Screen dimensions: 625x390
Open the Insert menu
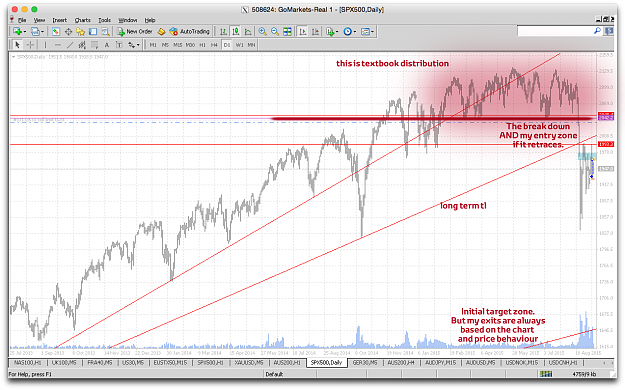[59, 20]
